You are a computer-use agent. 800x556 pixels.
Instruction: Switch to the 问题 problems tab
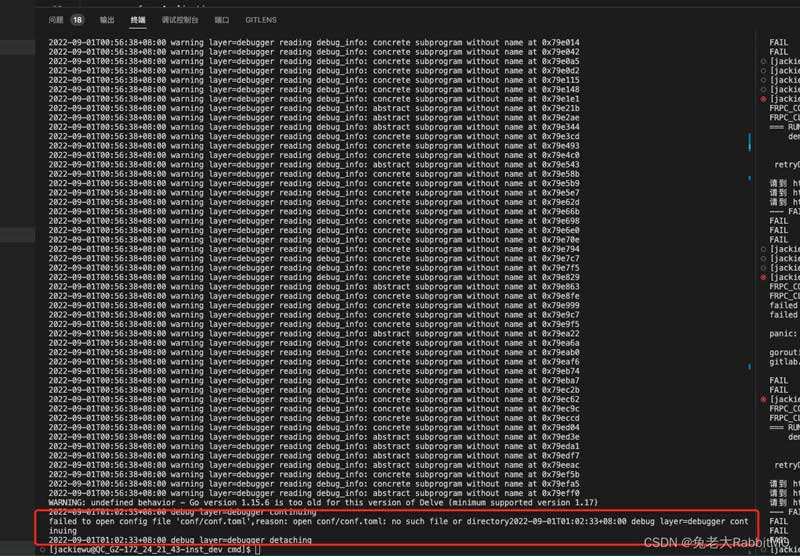tap(56, 19)
